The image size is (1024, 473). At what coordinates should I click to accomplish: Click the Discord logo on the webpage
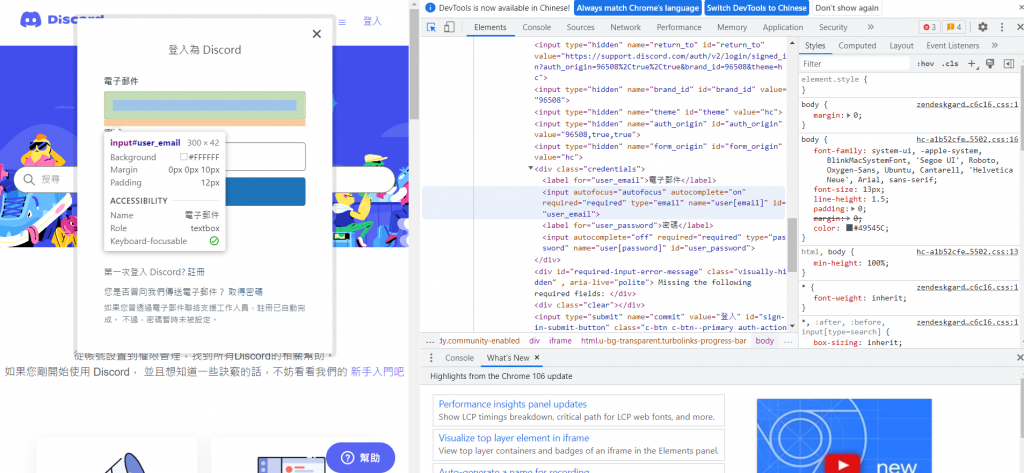pyautogui.click(x=61, y=20)
